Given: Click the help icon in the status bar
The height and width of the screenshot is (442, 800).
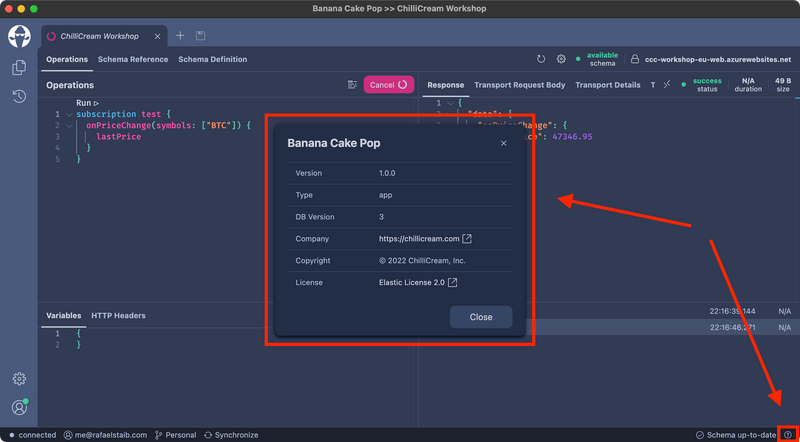Looking at the screenshot, I should [x=787, y=435].
